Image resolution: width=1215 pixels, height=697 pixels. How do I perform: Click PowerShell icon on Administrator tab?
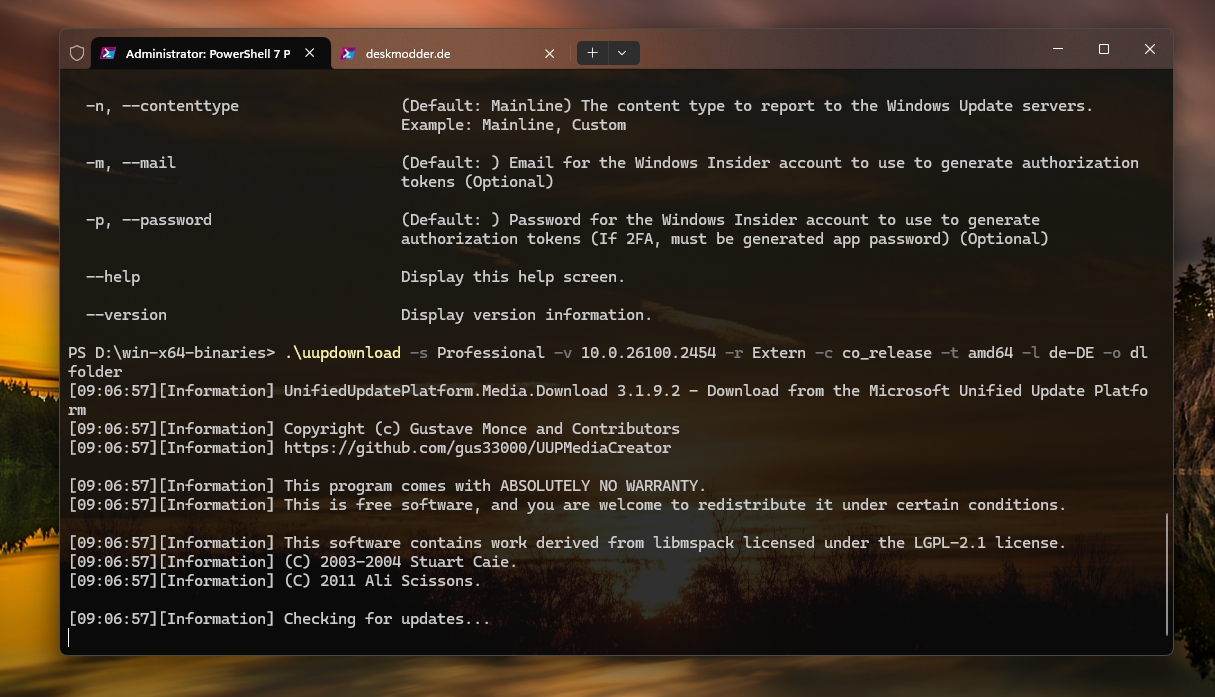(108, 53)
